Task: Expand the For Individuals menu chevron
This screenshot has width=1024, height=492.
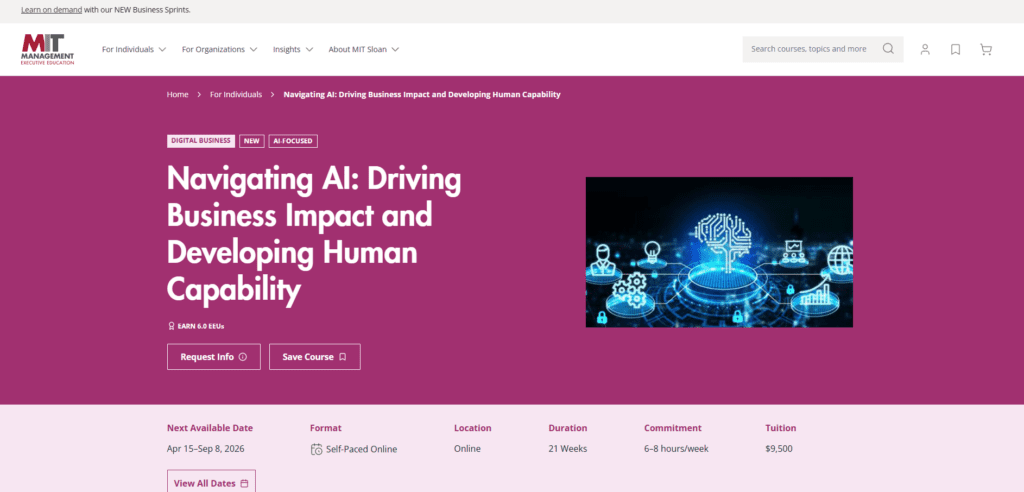Action: (163, 49)
